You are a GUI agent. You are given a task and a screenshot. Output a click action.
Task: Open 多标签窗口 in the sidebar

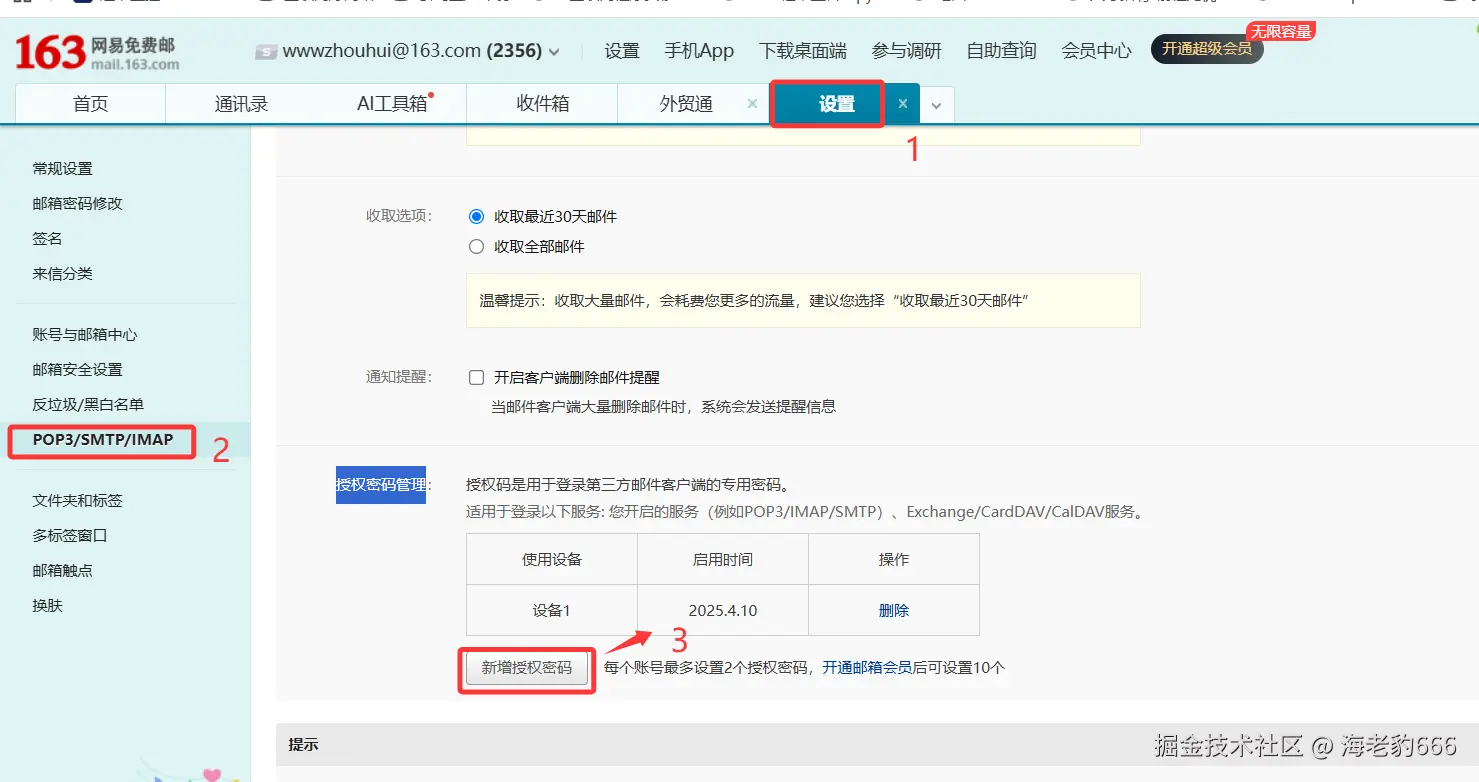click(x=70, y=535)
